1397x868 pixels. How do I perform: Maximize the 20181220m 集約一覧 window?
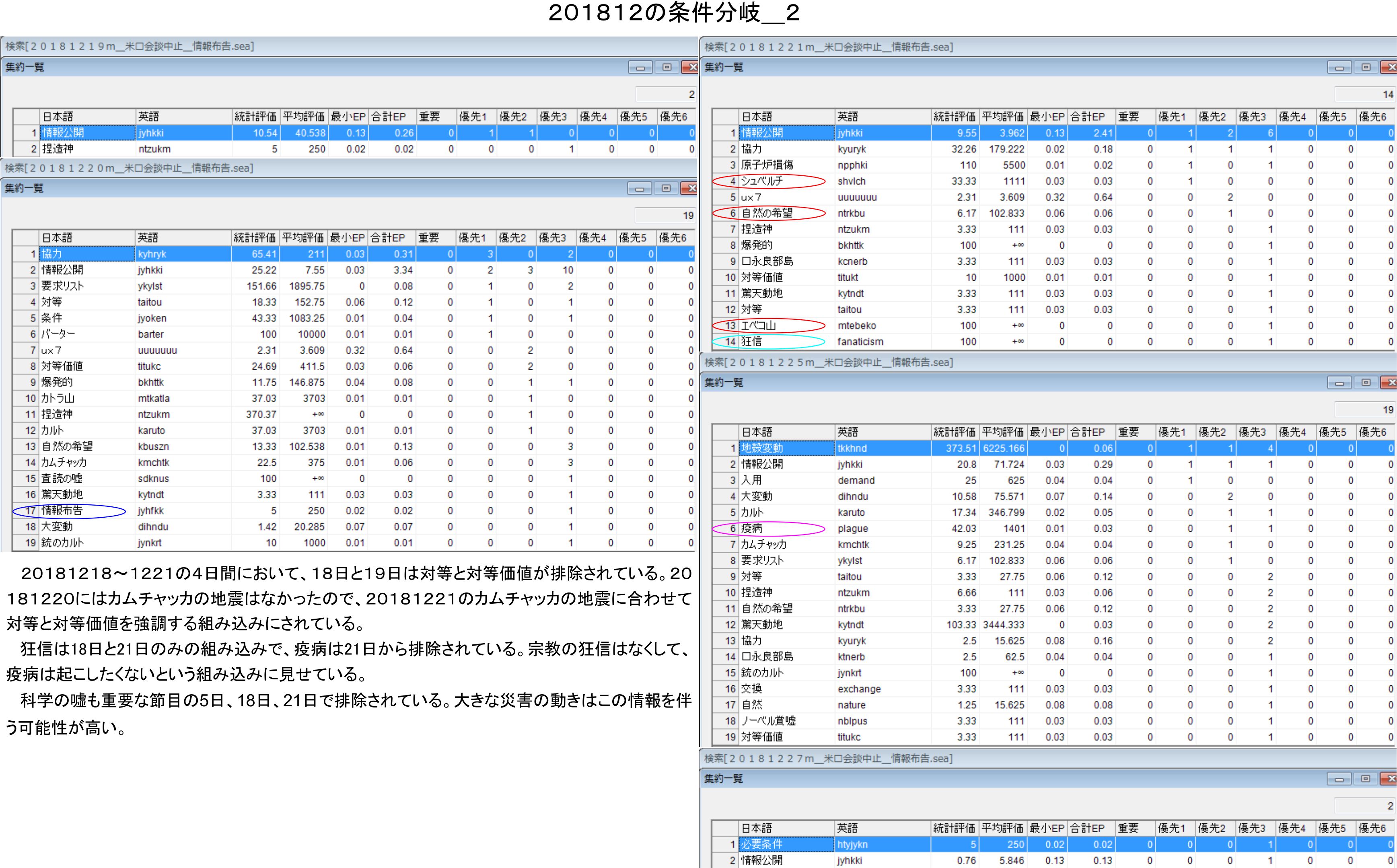point(666,188)
